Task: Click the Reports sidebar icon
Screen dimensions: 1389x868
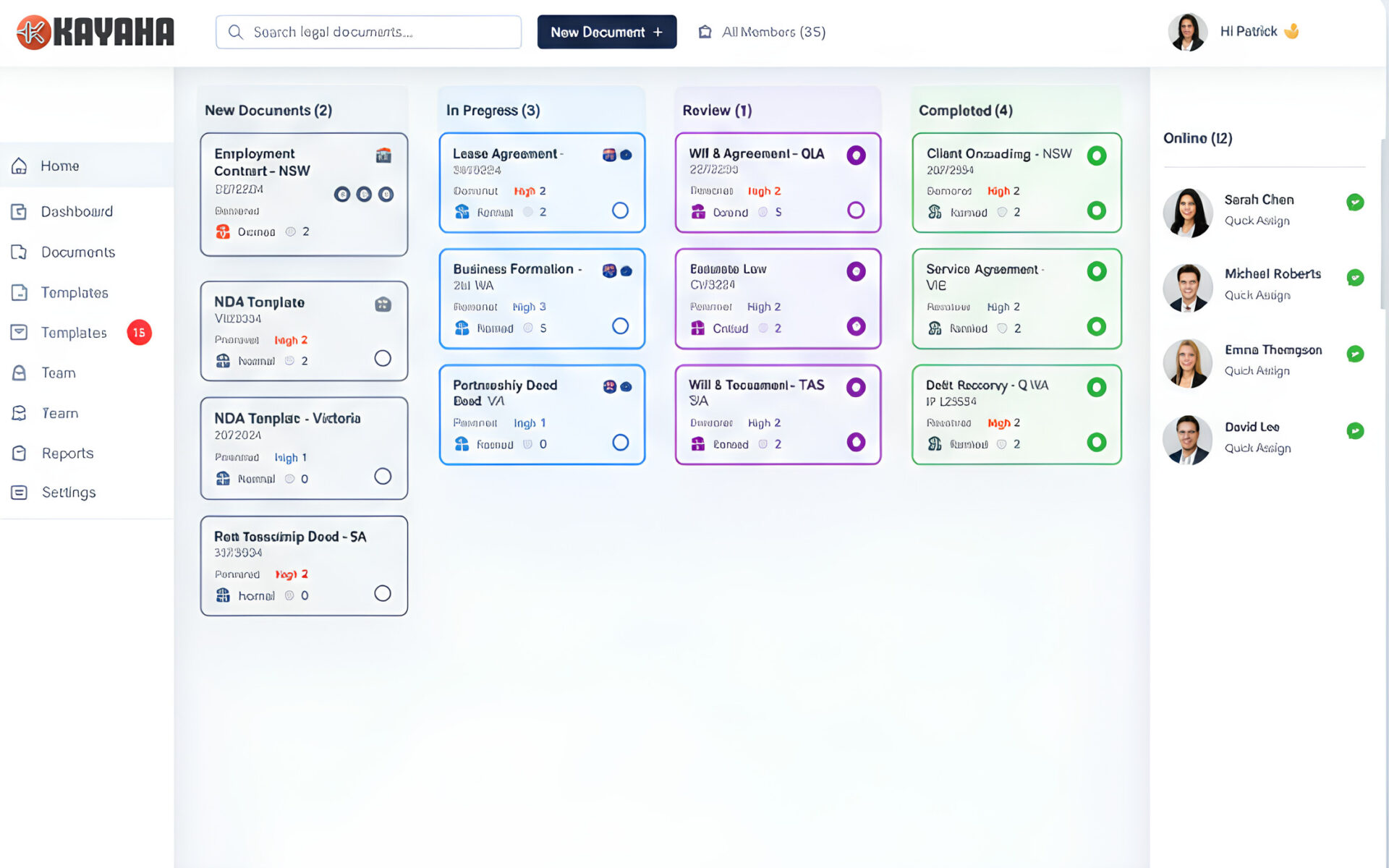Action: tap(20, 453)
